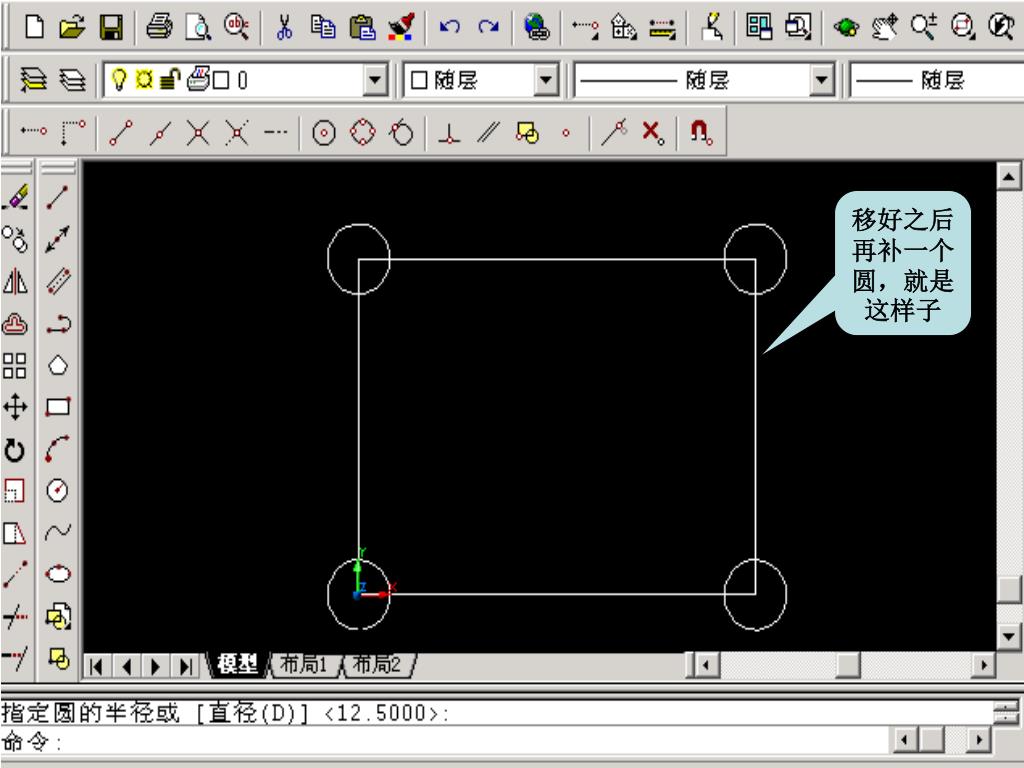Open the AutoCAD DesignCenter

pos(759,27)
